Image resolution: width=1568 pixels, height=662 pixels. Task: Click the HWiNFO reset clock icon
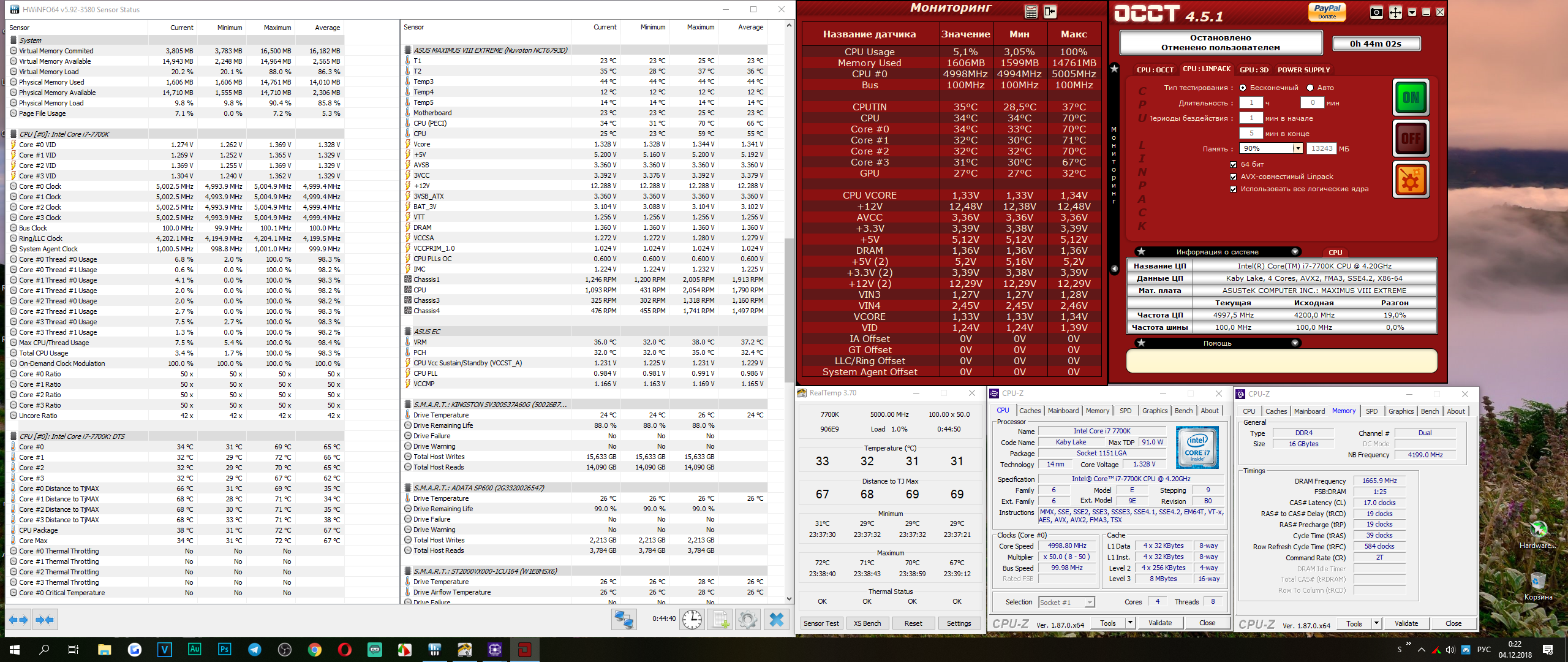point(692,620)
